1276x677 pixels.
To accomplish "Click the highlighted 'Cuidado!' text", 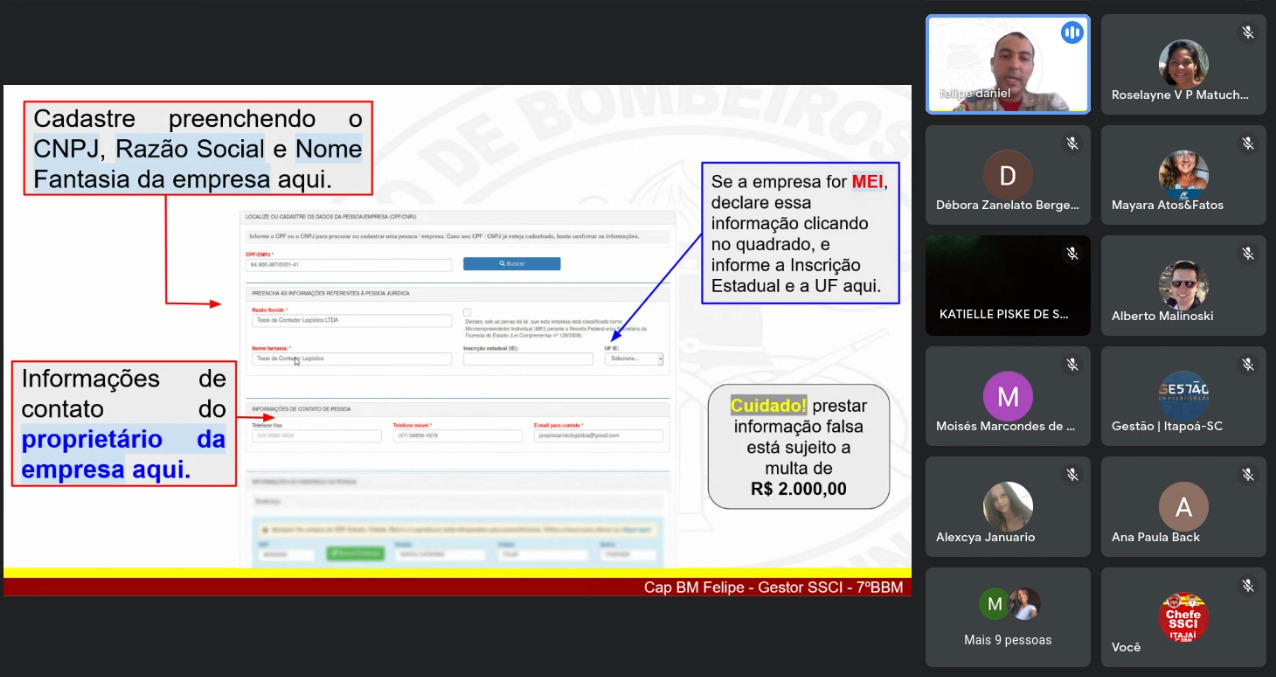I will (x=768, y=406).
